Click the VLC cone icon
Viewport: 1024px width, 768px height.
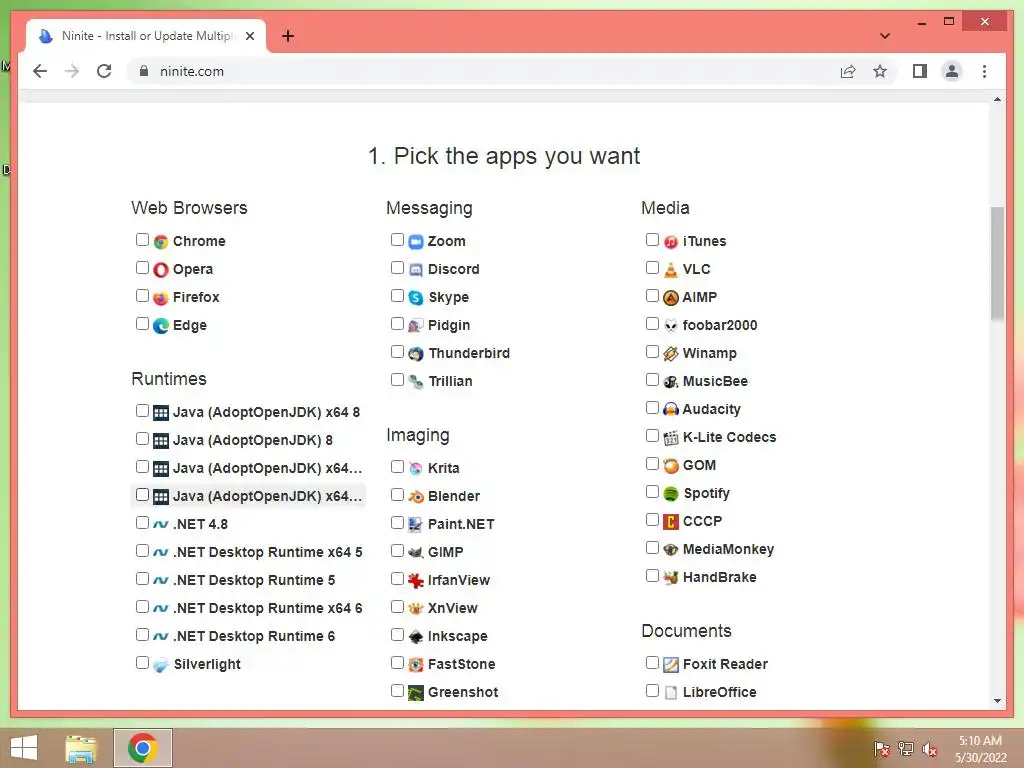pos(671,270)
